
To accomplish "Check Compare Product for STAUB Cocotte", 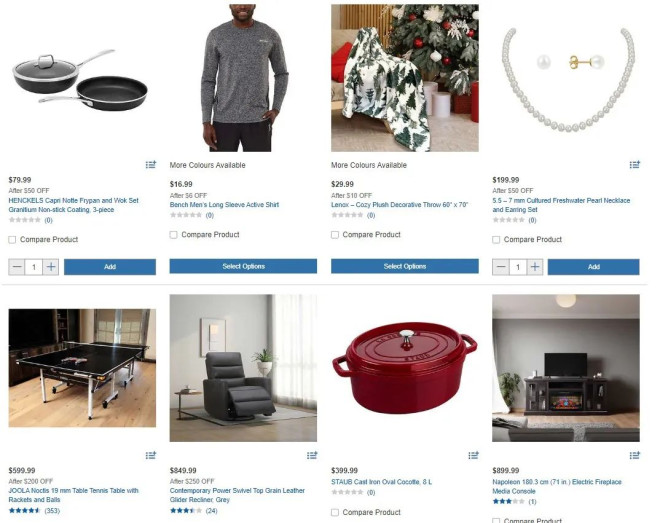I will (x=335, y=512).
